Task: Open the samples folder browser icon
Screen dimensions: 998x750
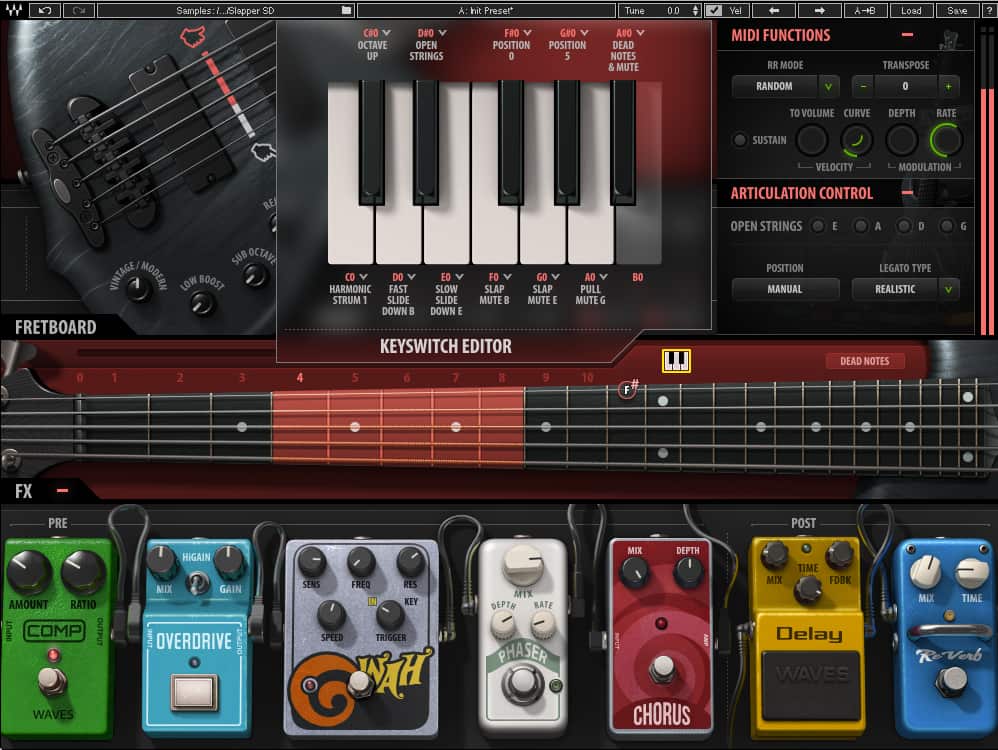Action: coord(345,10)
